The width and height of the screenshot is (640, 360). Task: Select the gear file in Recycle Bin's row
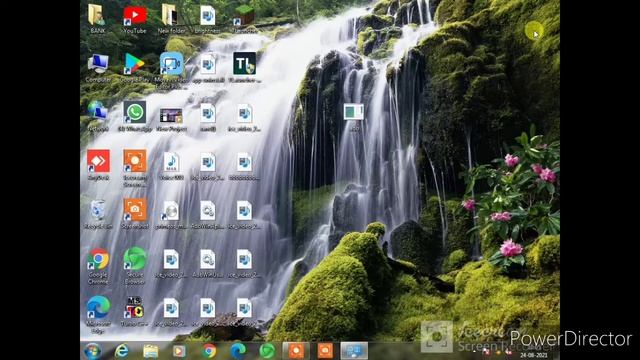[207, 214]
